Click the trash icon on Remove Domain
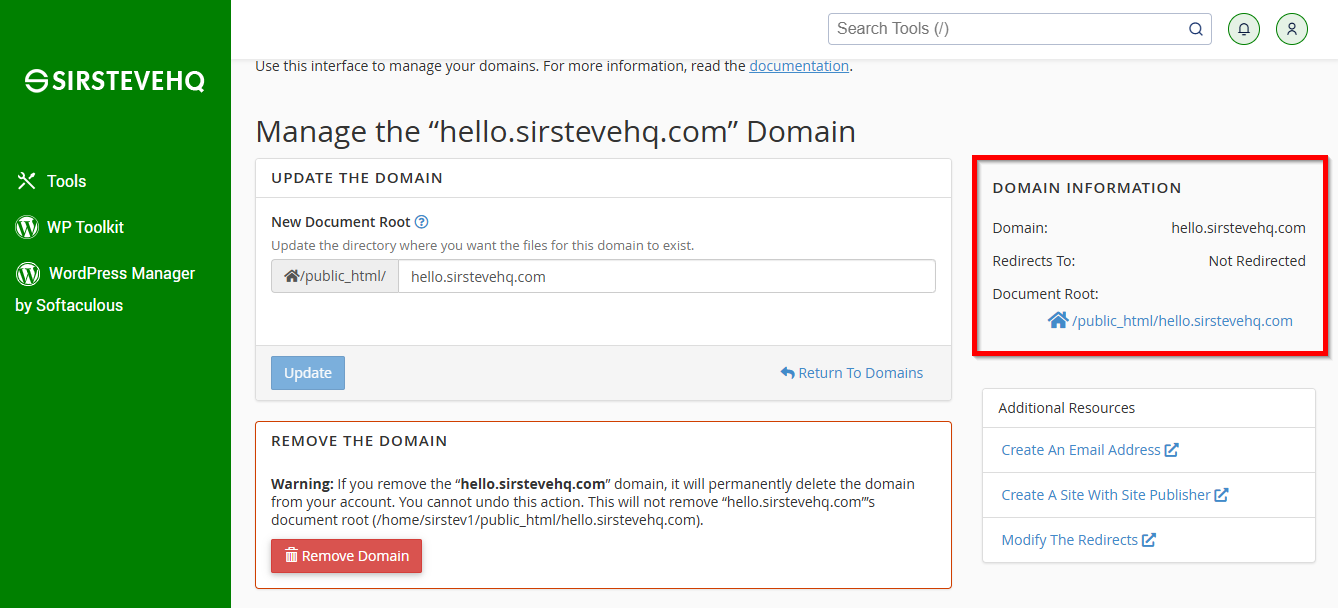The image size is (1338, 608). pos(291,556)
